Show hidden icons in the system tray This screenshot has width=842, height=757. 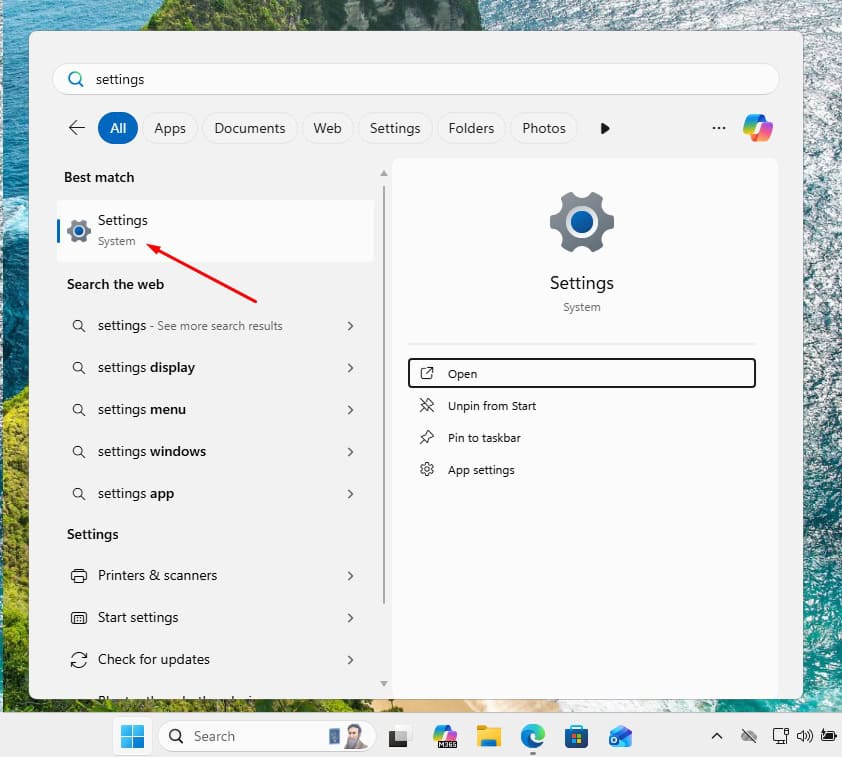[716, 736]
